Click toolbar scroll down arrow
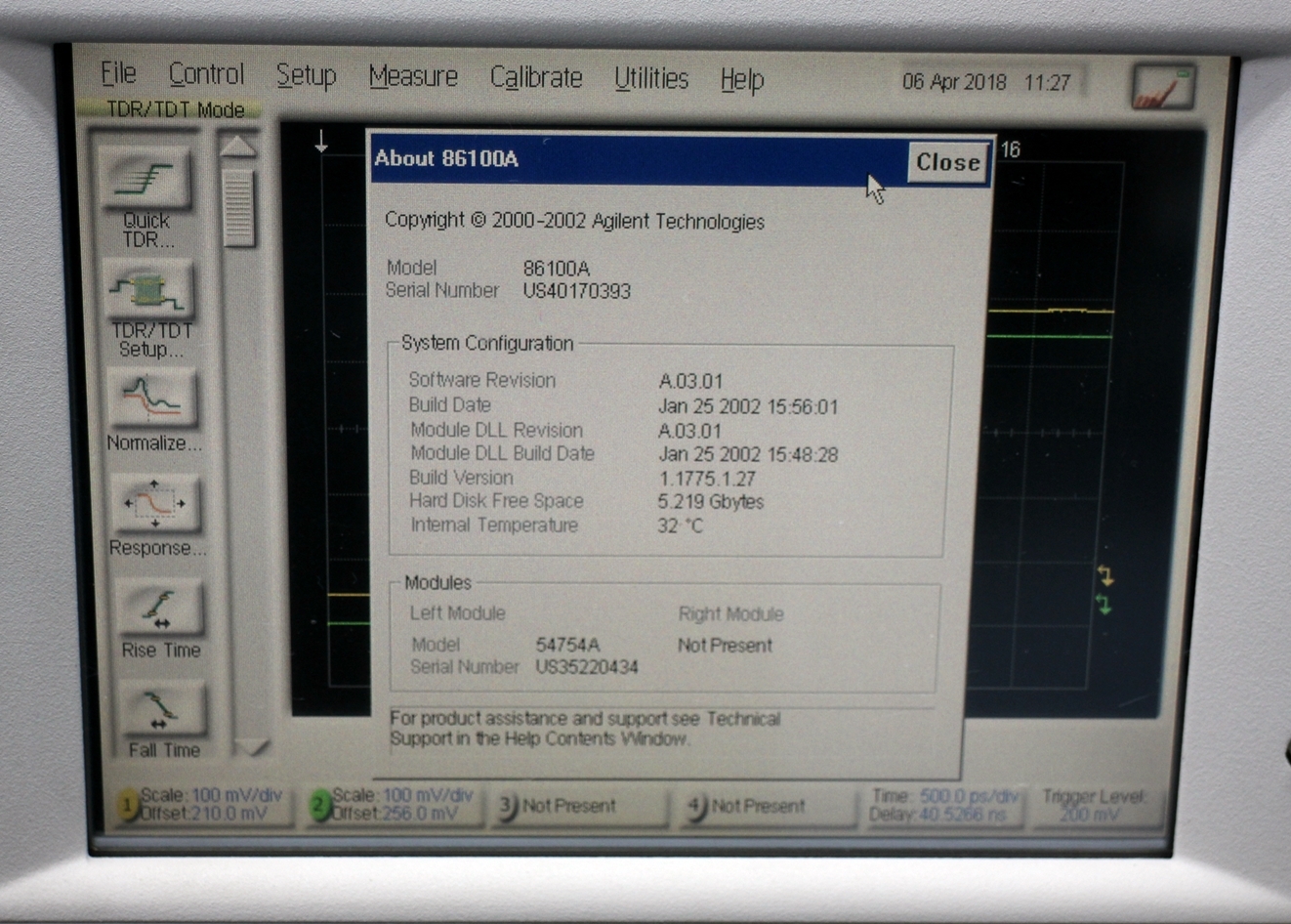 [253, 747]
